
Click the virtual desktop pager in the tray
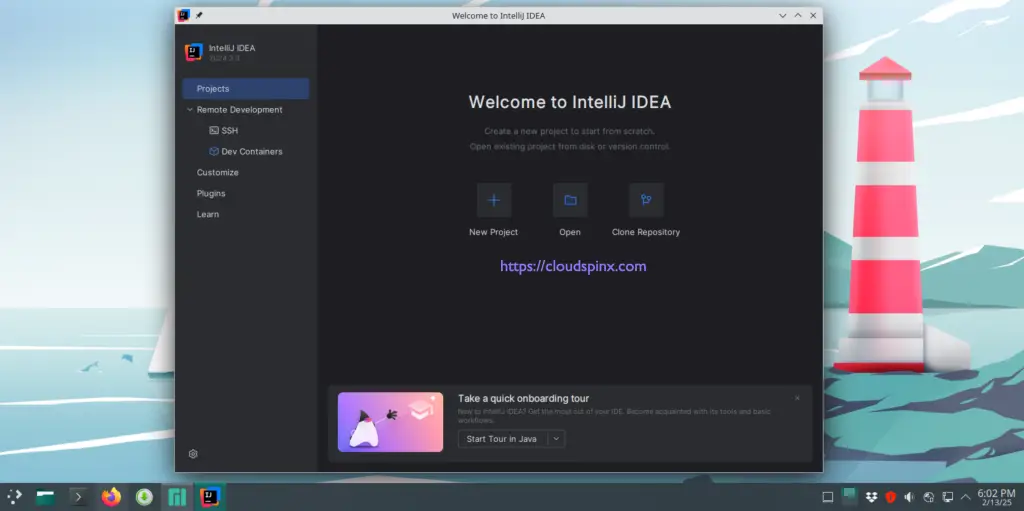[x=849, y=497]
